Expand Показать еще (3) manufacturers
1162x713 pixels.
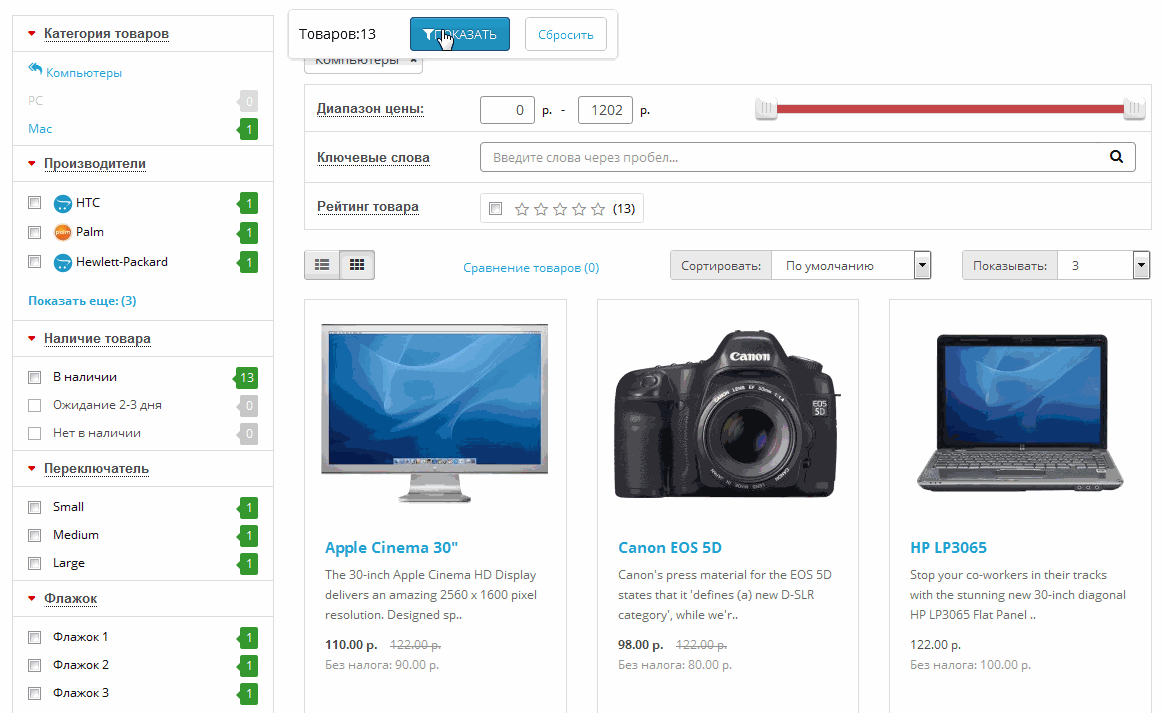pos(82,301)
